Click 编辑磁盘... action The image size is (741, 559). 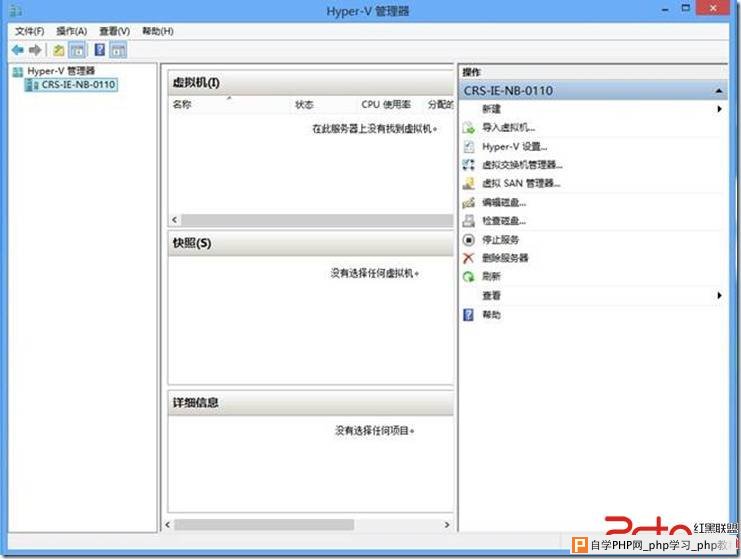pyautogui.click(x=504, y=202)
